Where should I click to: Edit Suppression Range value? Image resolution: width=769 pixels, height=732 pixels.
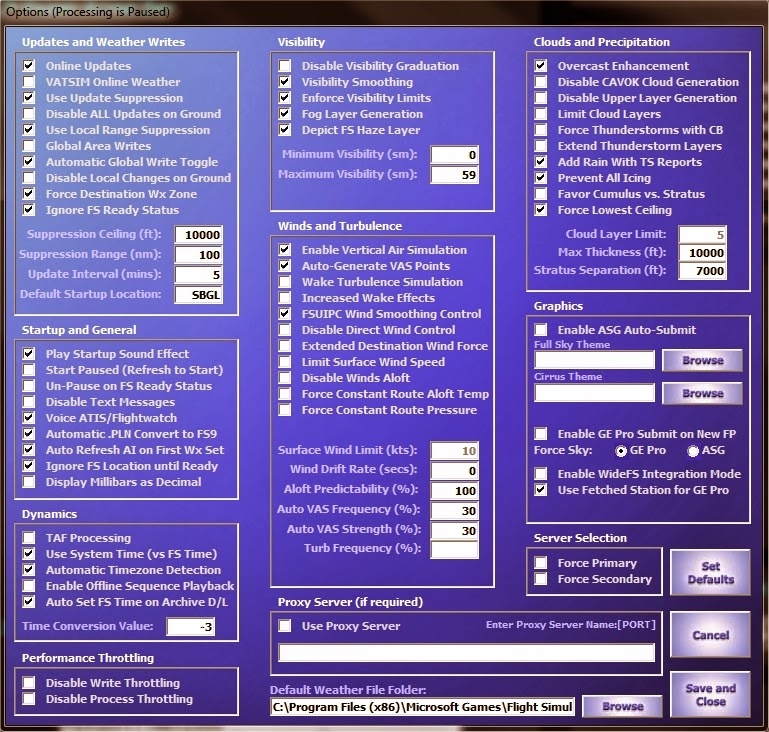coord(199,255)
